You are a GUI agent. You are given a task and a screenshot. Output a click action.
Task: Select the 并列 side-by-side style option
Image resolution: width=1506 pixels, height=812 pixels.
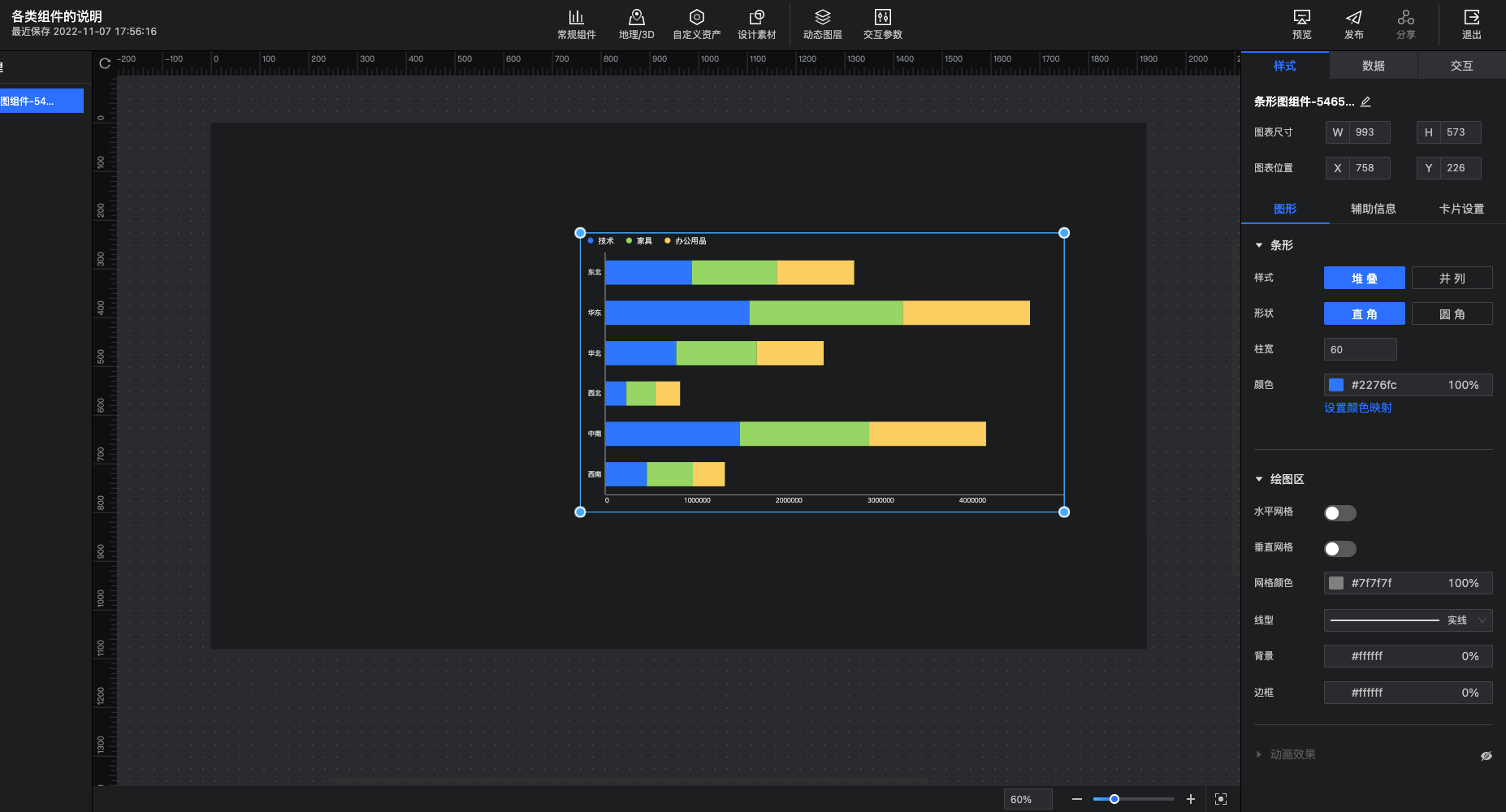pyautogui.click(x=1452, y=278)
